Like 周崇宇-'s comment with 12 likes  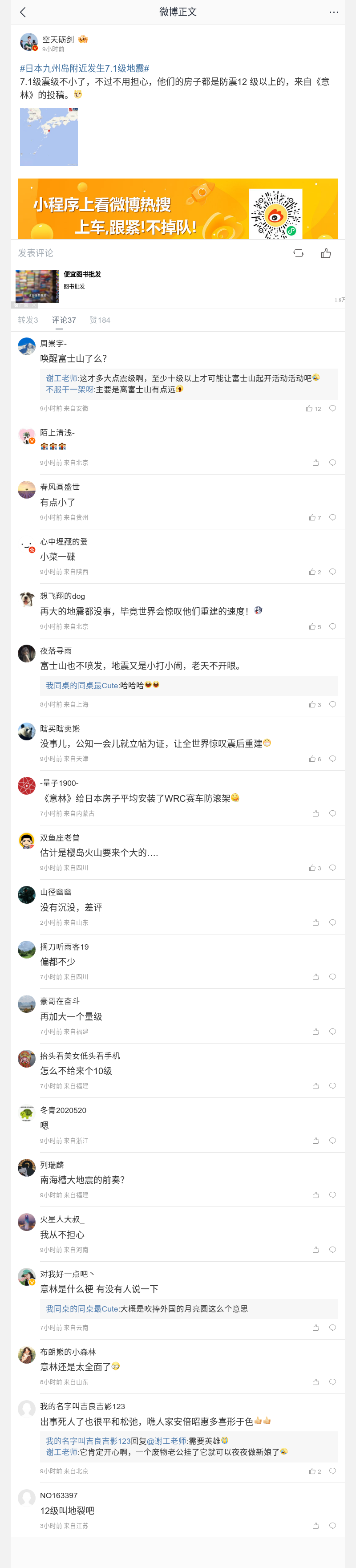(310, 408)
